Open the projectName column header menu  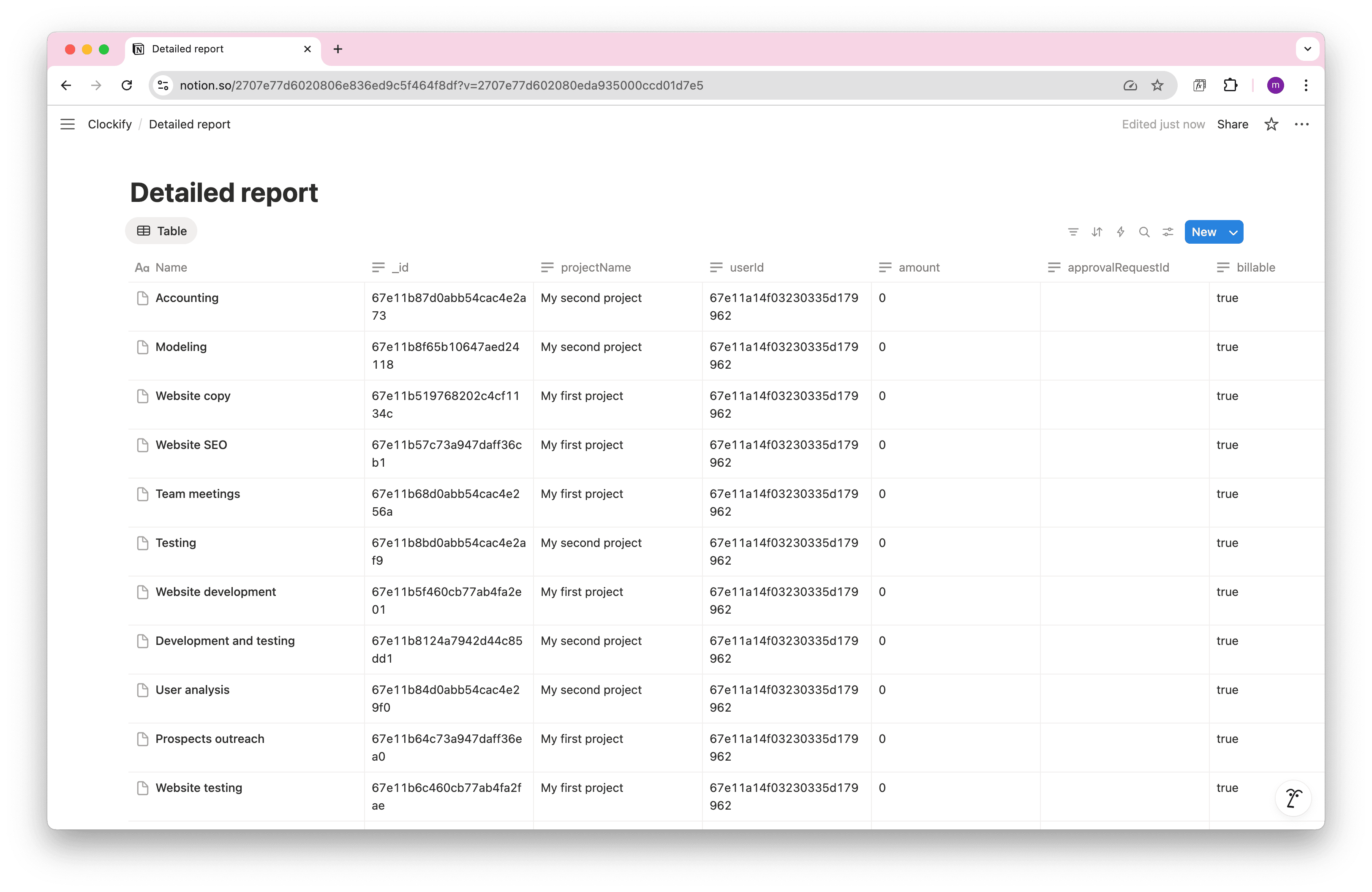(x=595, y=267)
